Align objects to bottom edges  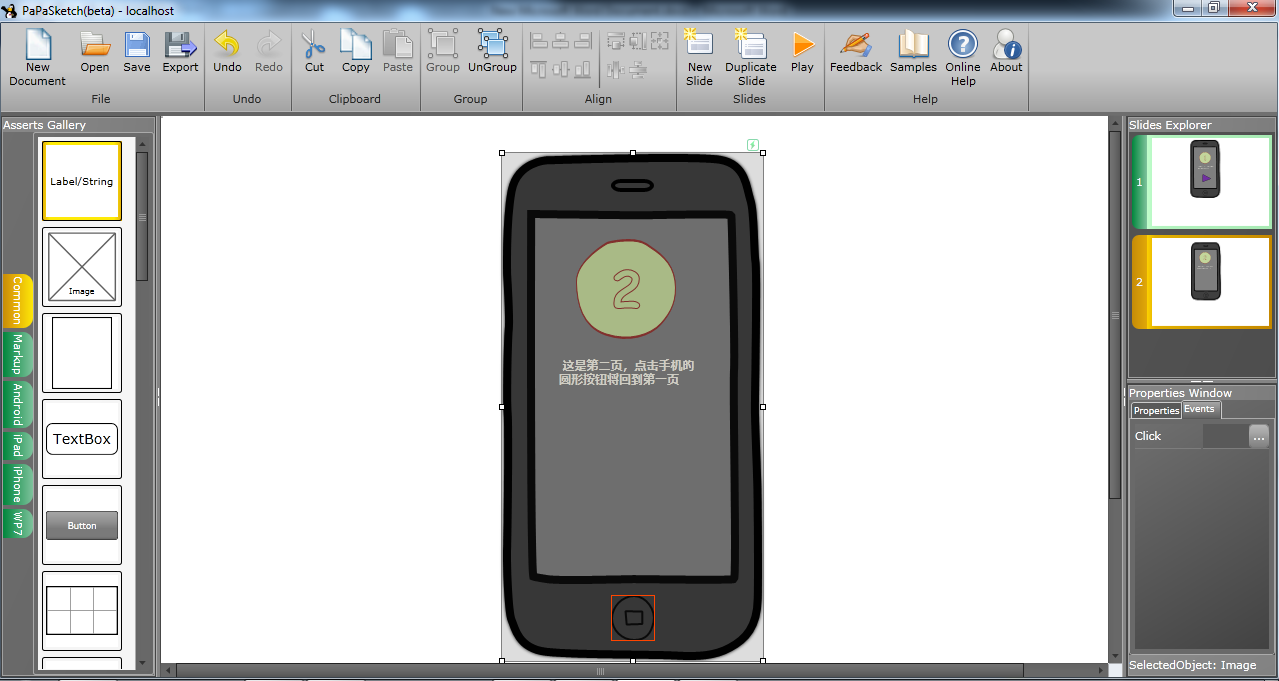pyautogui.click(x=583, y=69)
